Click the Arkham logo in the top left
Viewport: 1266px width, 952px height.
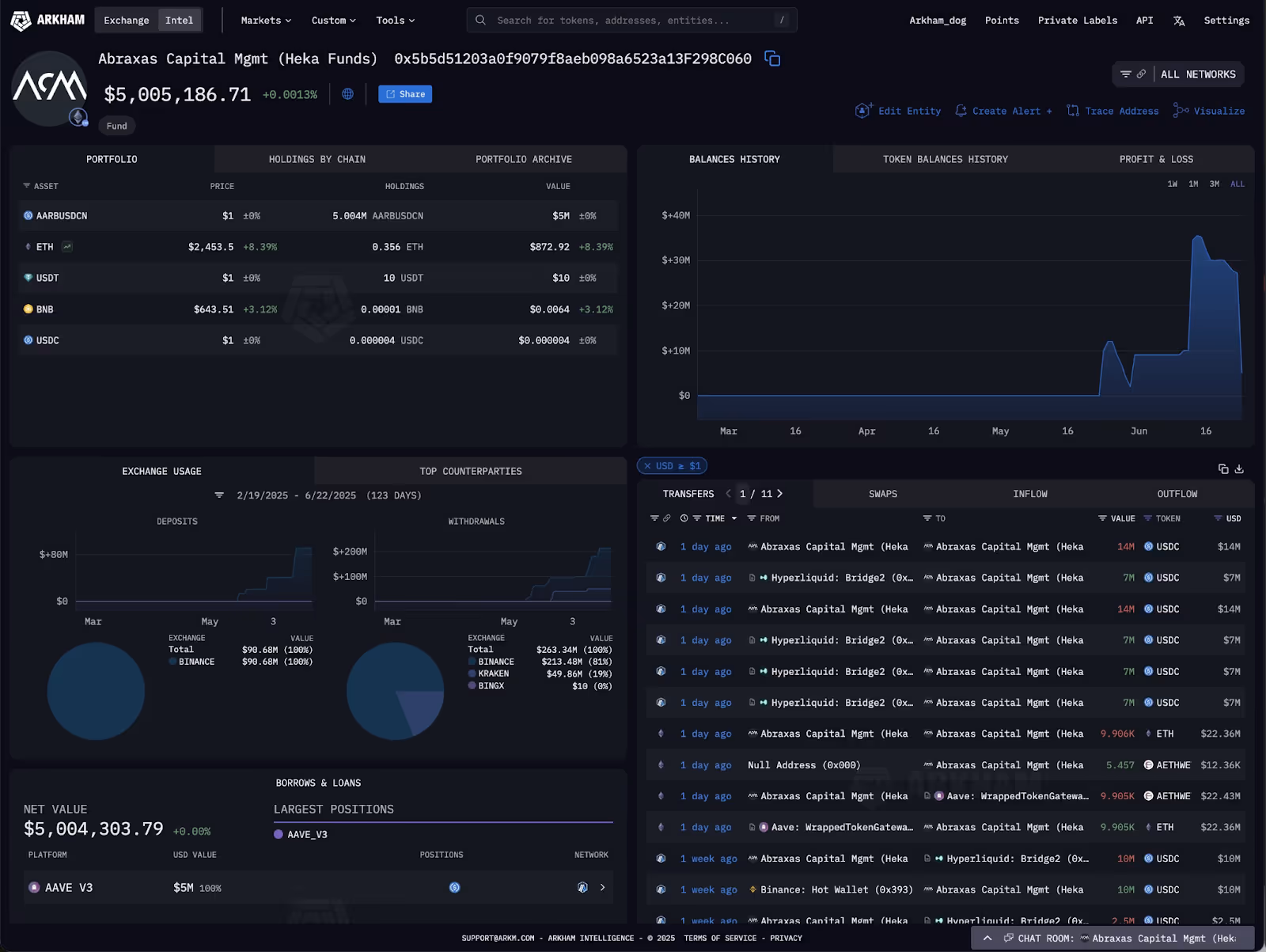coord(47,20)
